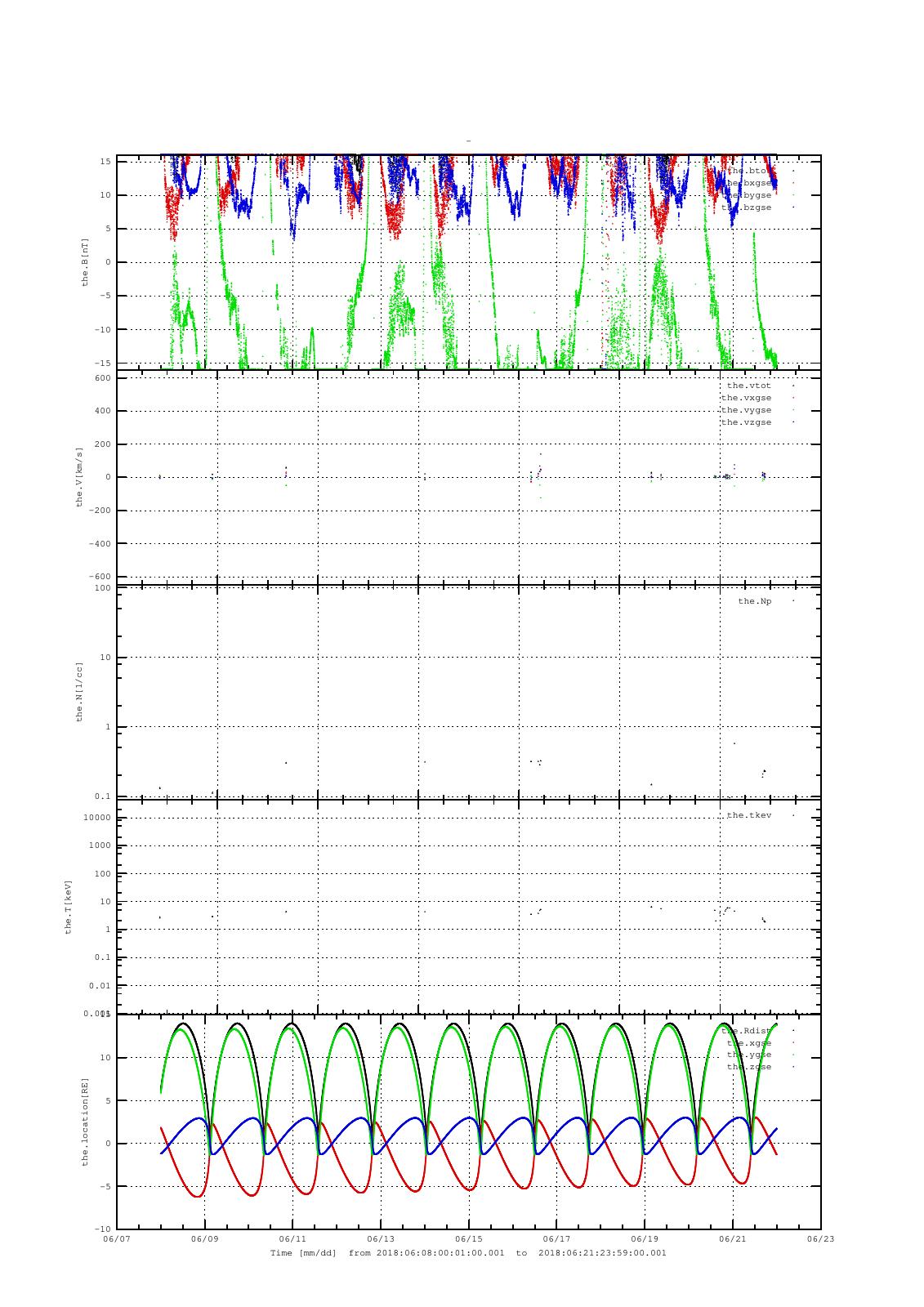The height and width of the screenshot is (1307, 924).
Task: Select the the.bzgse legend label
Action: click(x=747, y=207)
